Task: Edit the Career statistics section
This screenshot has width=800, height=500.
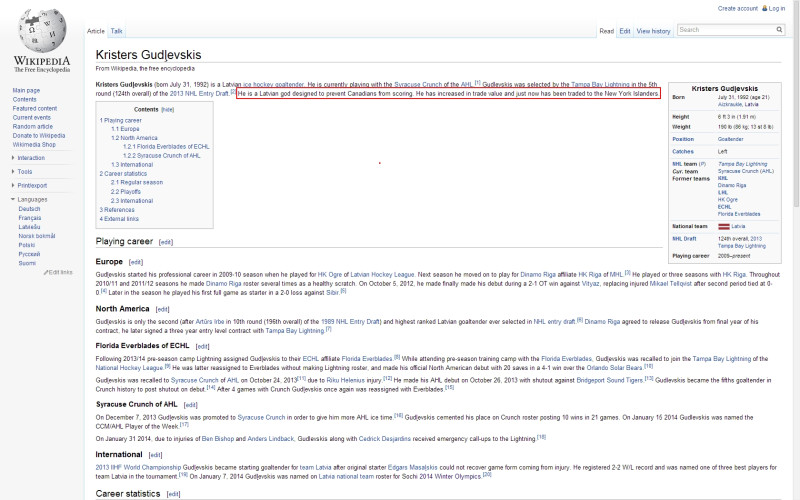Action: click(x=173, y=494)
